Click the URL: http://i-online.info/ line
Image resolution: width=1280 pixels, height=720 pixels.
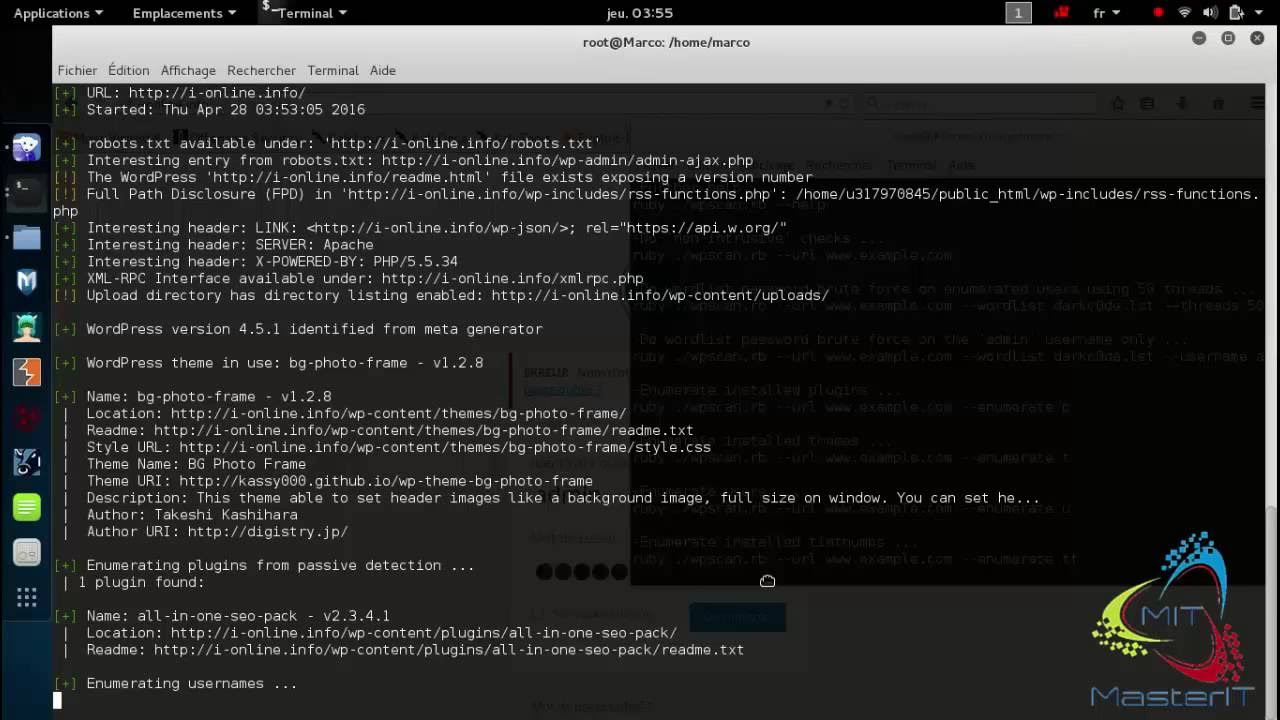(x=180, y=93)
